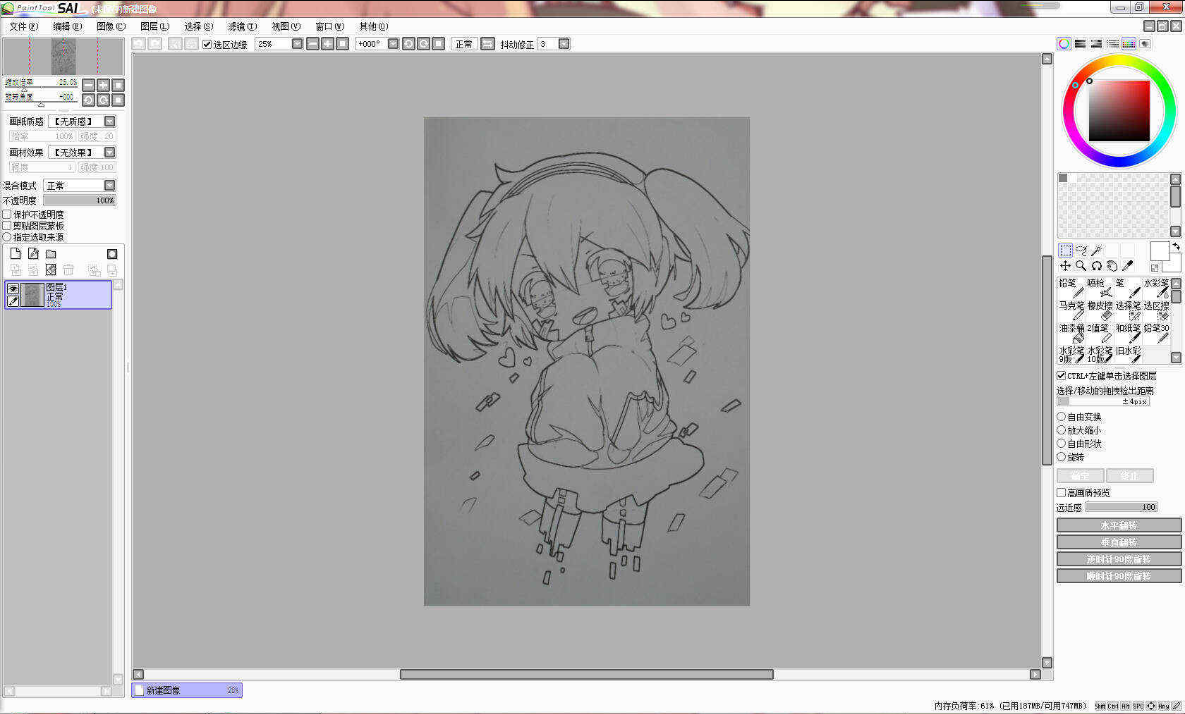1185x714 pixels.
Task: Toggle CTRL+左键单击选择图层 checkbox
Action: pyautogui.click(x=1061, y=376)
